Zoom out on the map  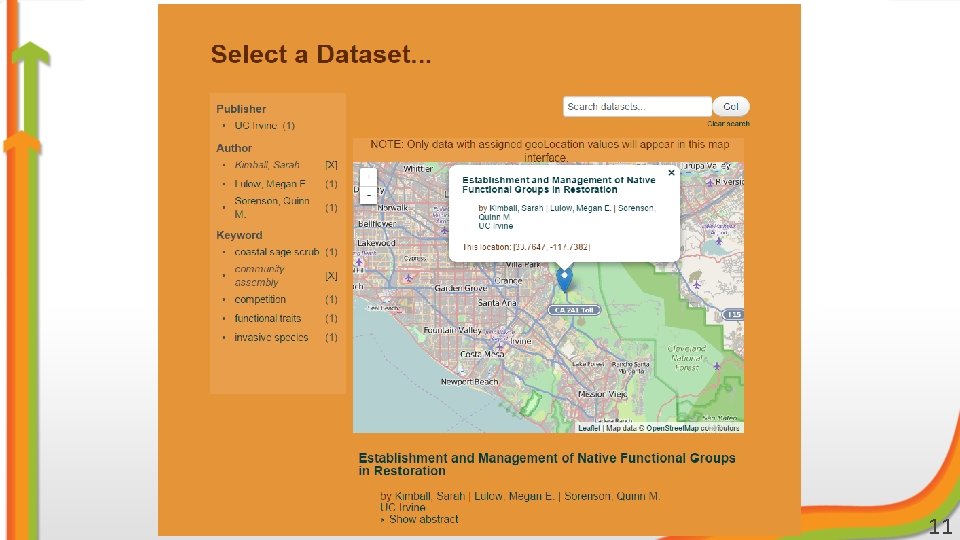[368, 195]
